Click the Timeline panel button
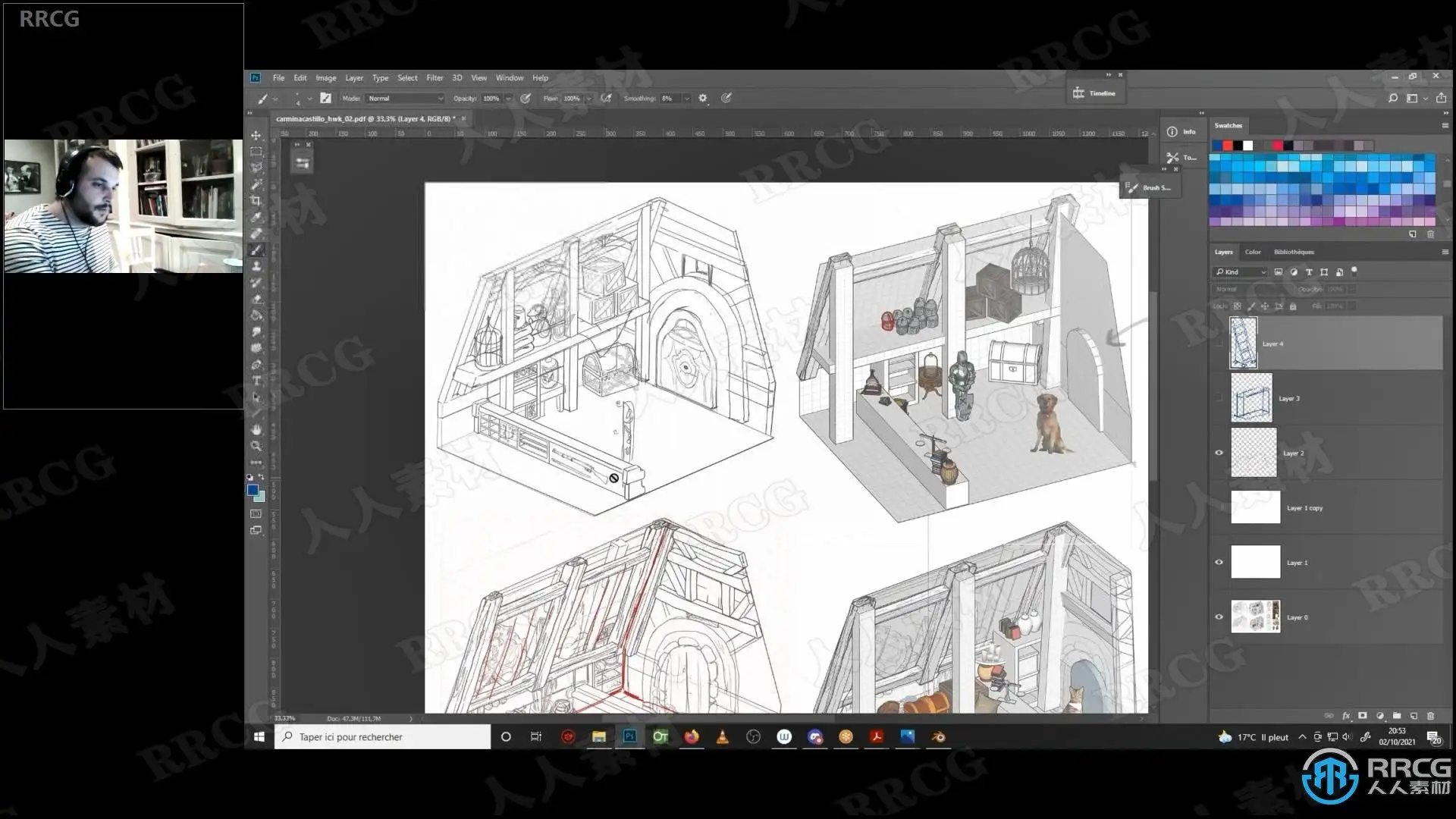 1094,93
